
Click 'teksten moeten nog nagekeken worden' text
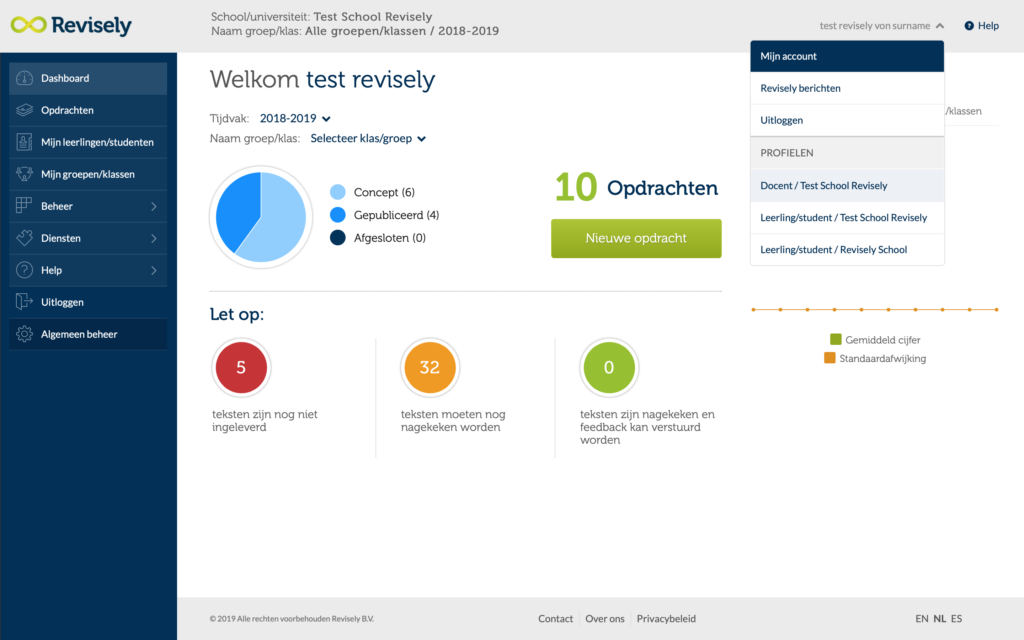tap(453, 421)
